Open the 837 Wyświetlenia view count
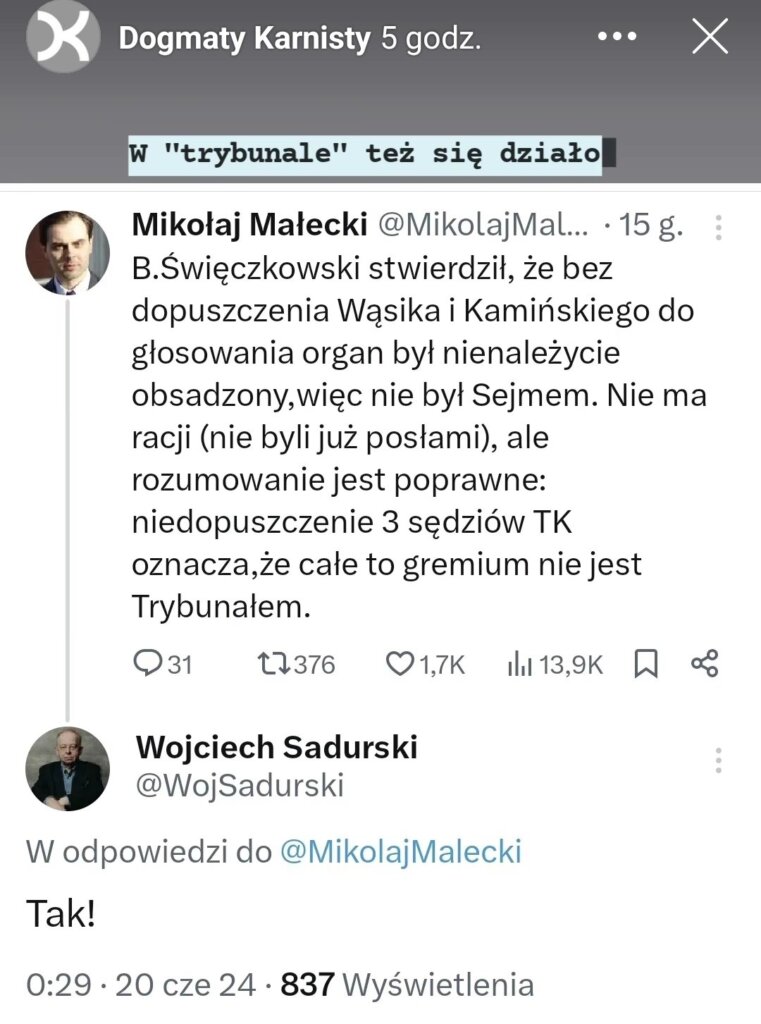The height and width of the screenshot is (1024, 761). pyautogui.click(x=407, y=985)
